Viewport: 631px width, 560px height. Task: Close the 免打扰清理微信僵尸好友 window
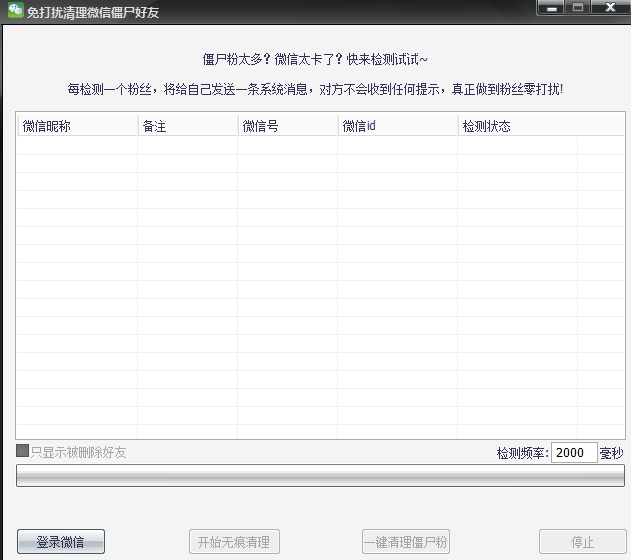[x=610, y=8]
